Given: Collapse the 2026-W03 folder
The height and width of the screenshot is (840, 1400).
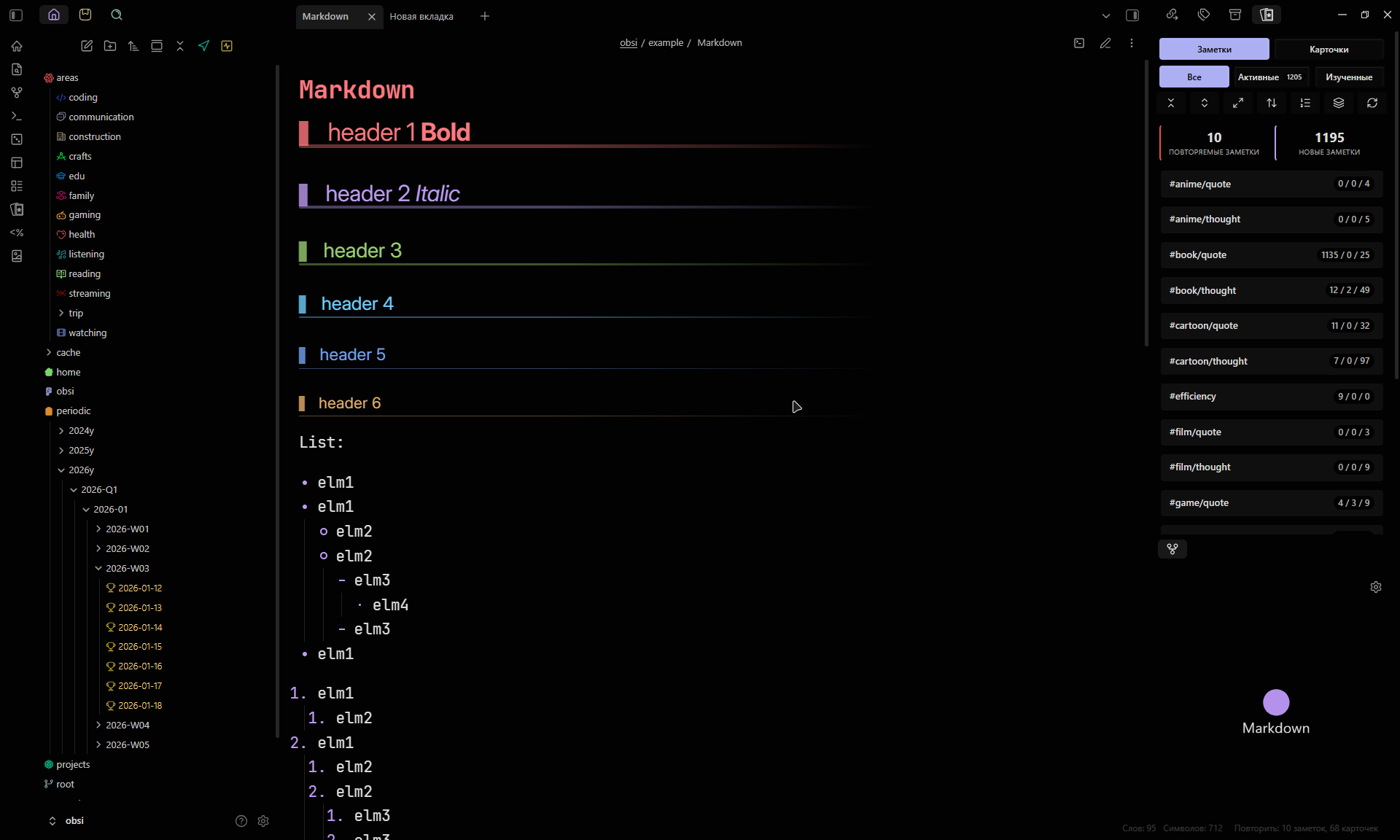Looking at the screenshot, I should pyautogui.click(x=98, y=568).
